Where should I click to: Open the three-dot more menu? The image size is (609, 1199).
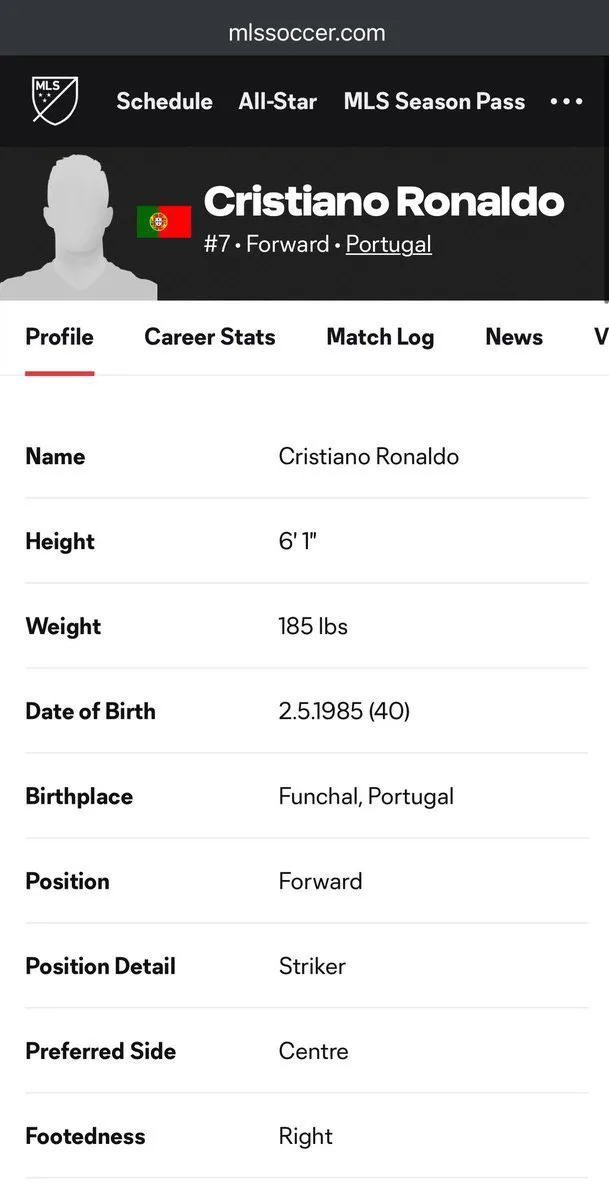566,102
